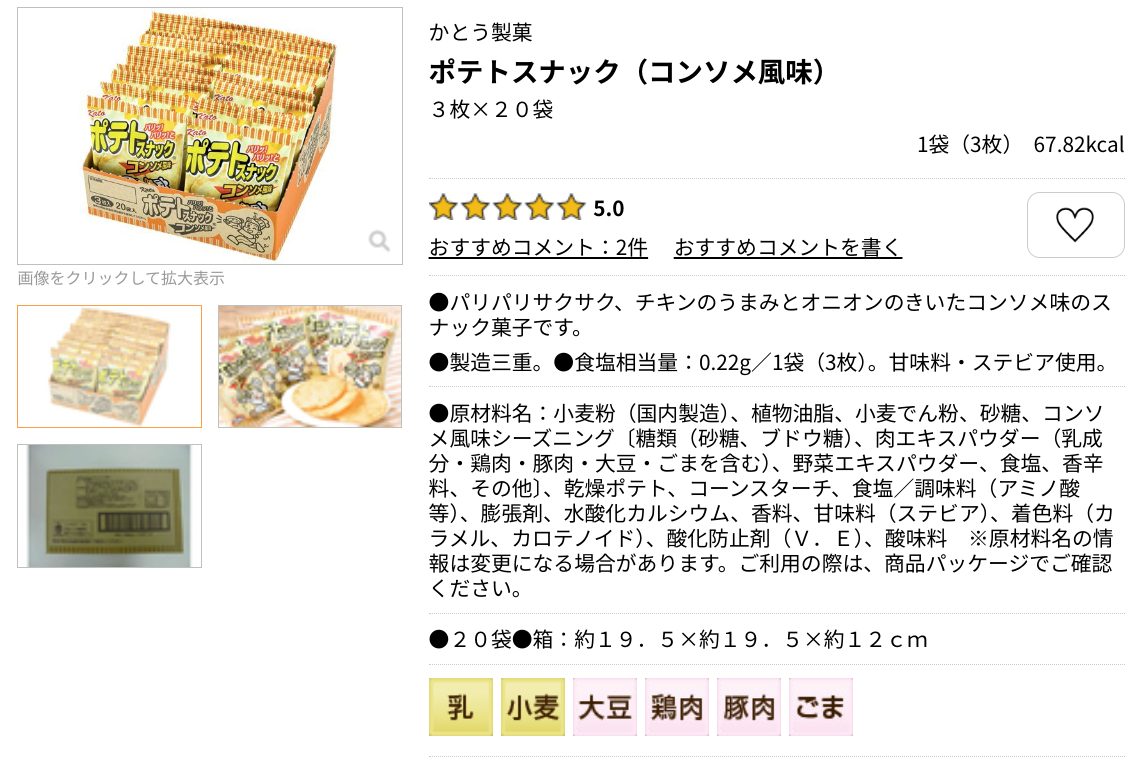Click the first gold rating star
Viewport: 1135px width, 769px height.
pyautogui.click(x=443, y=208)
